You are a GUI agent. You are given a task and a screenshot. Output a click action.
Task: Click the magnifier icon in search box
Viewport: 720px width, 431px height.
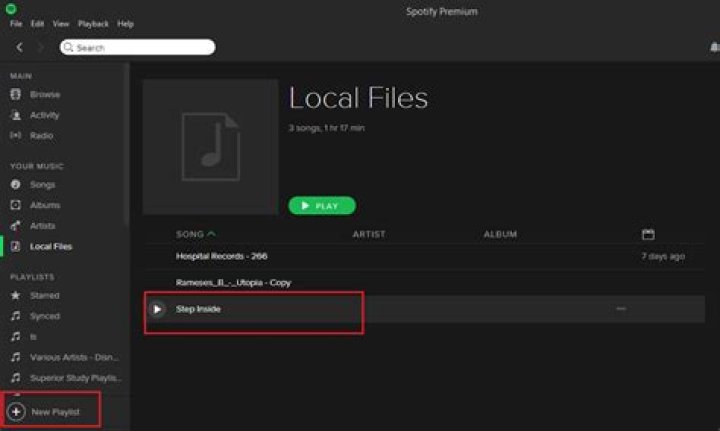tap(68, 47)
